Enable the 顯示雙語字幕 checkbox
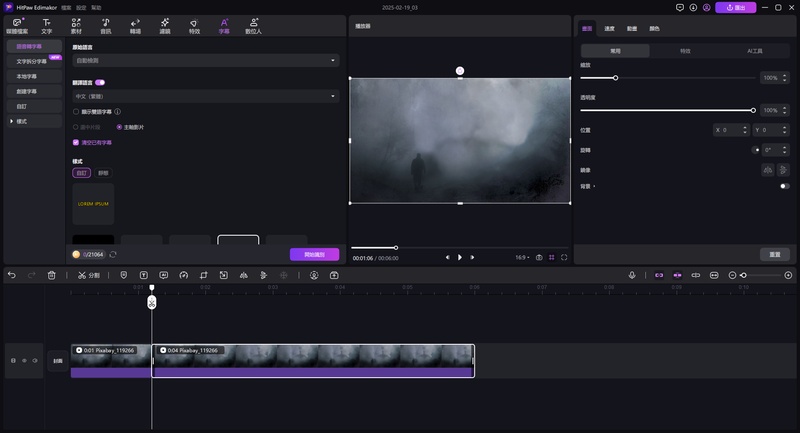The image size is (800, 433). tap(76, 112)
